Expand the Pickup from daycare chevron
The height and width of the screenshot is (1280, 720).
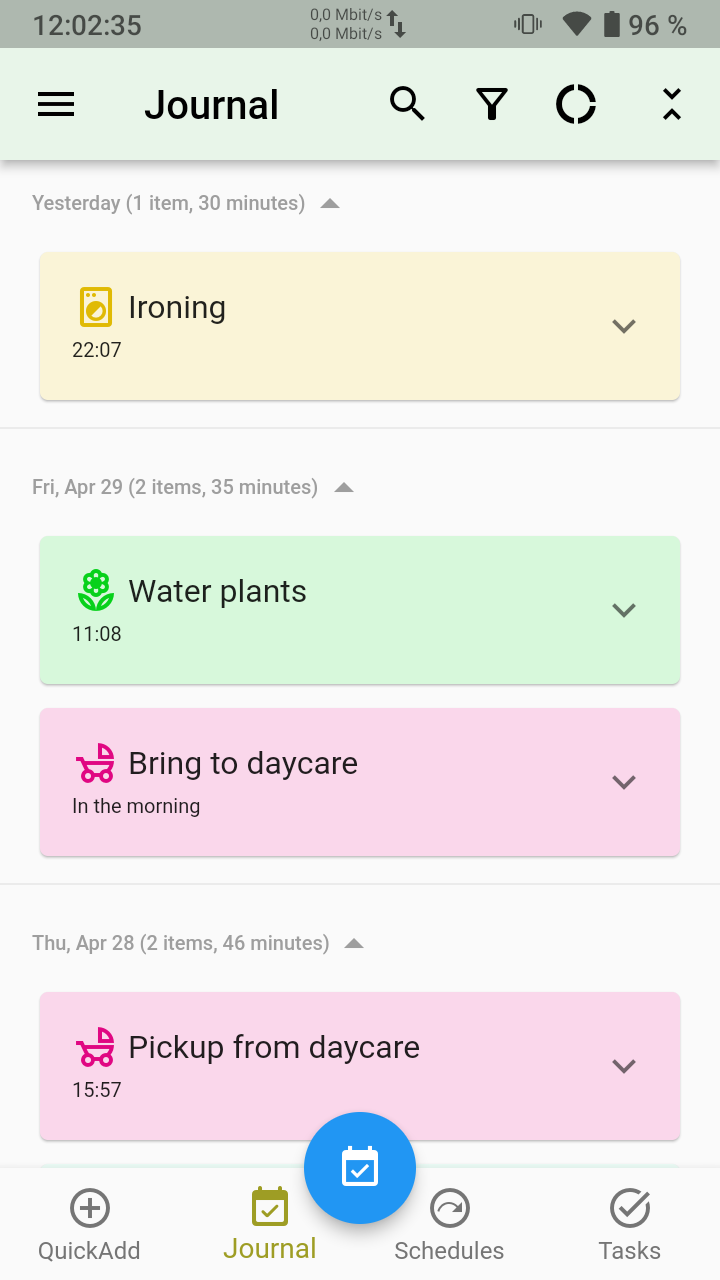point(624,1066)
